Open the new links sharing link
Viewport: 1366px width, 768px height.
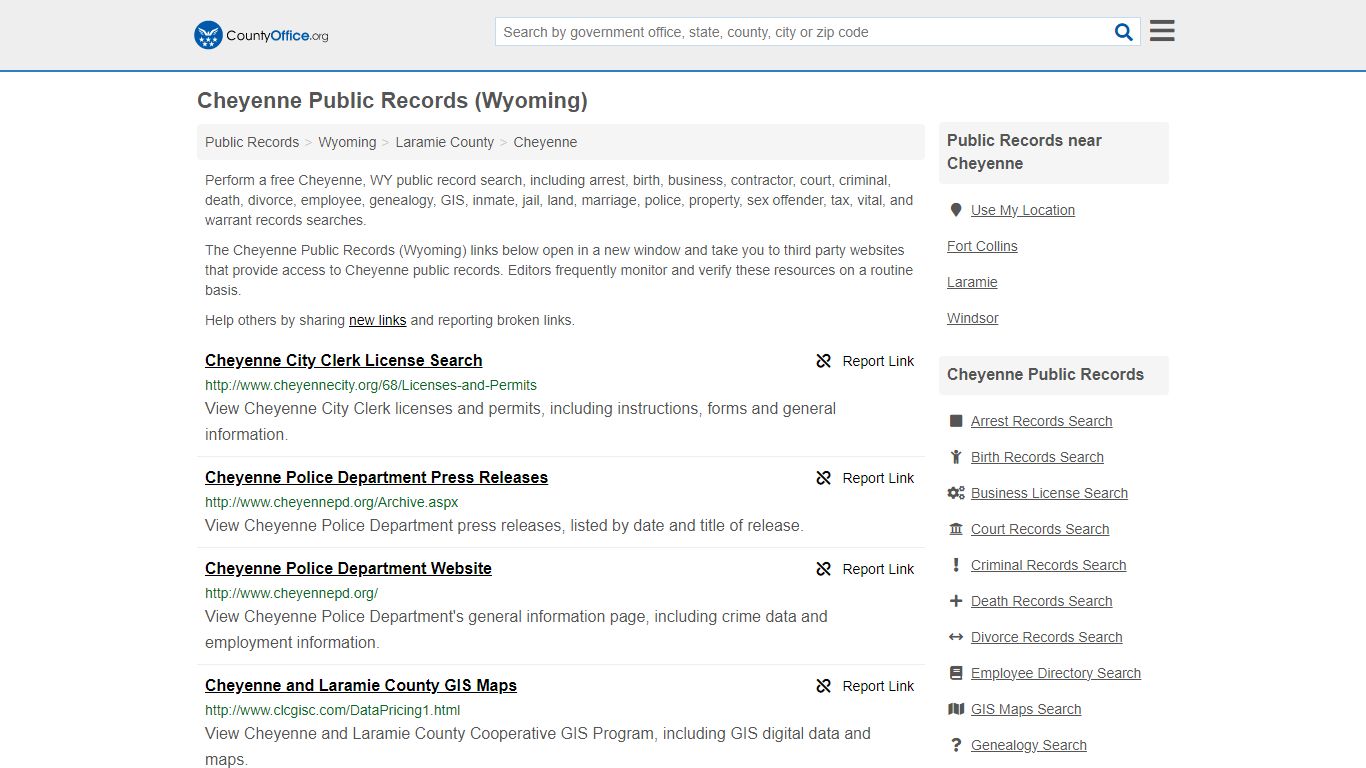[x=377, y=320]
